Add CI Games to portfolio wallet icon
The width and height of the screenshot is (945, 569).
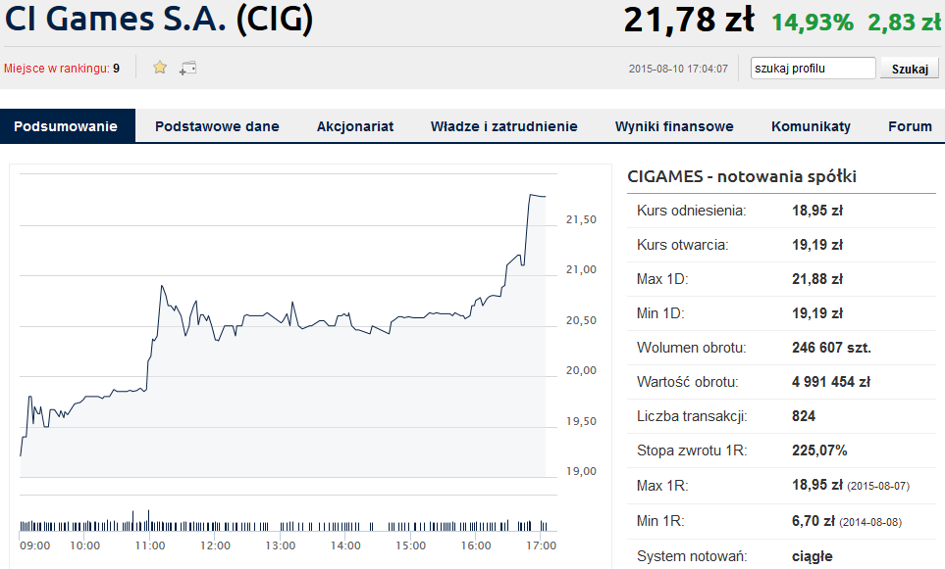coord(187,68)
